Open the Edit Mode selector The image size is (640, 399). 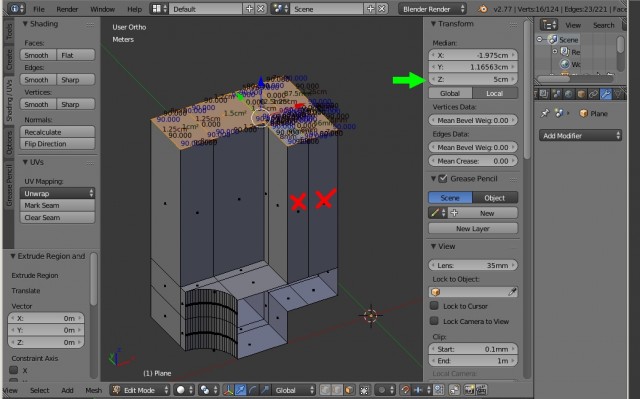[140, 390]
